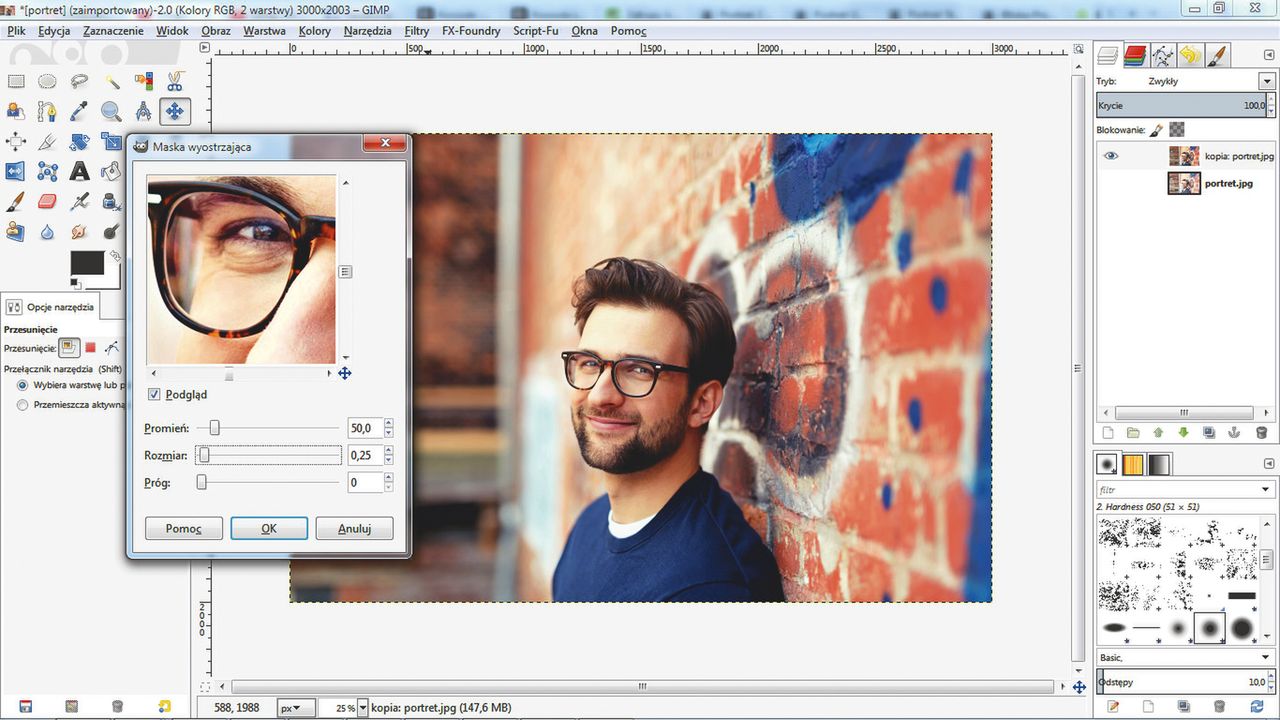Select the Foreground Select tool
The height and width of the screenshot is (720, 1280).
16,111
